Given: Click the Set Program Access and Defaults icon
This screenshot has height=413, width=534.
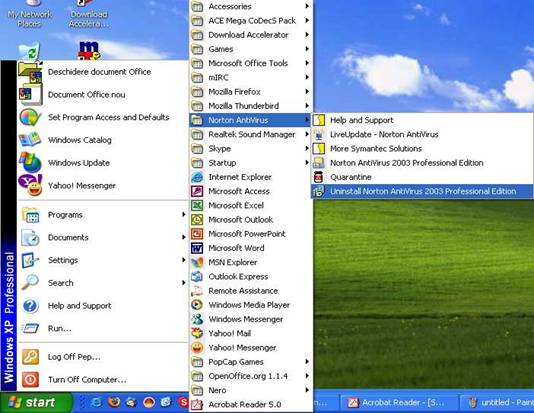Looking at the screenshot, I should coord(30,117).
